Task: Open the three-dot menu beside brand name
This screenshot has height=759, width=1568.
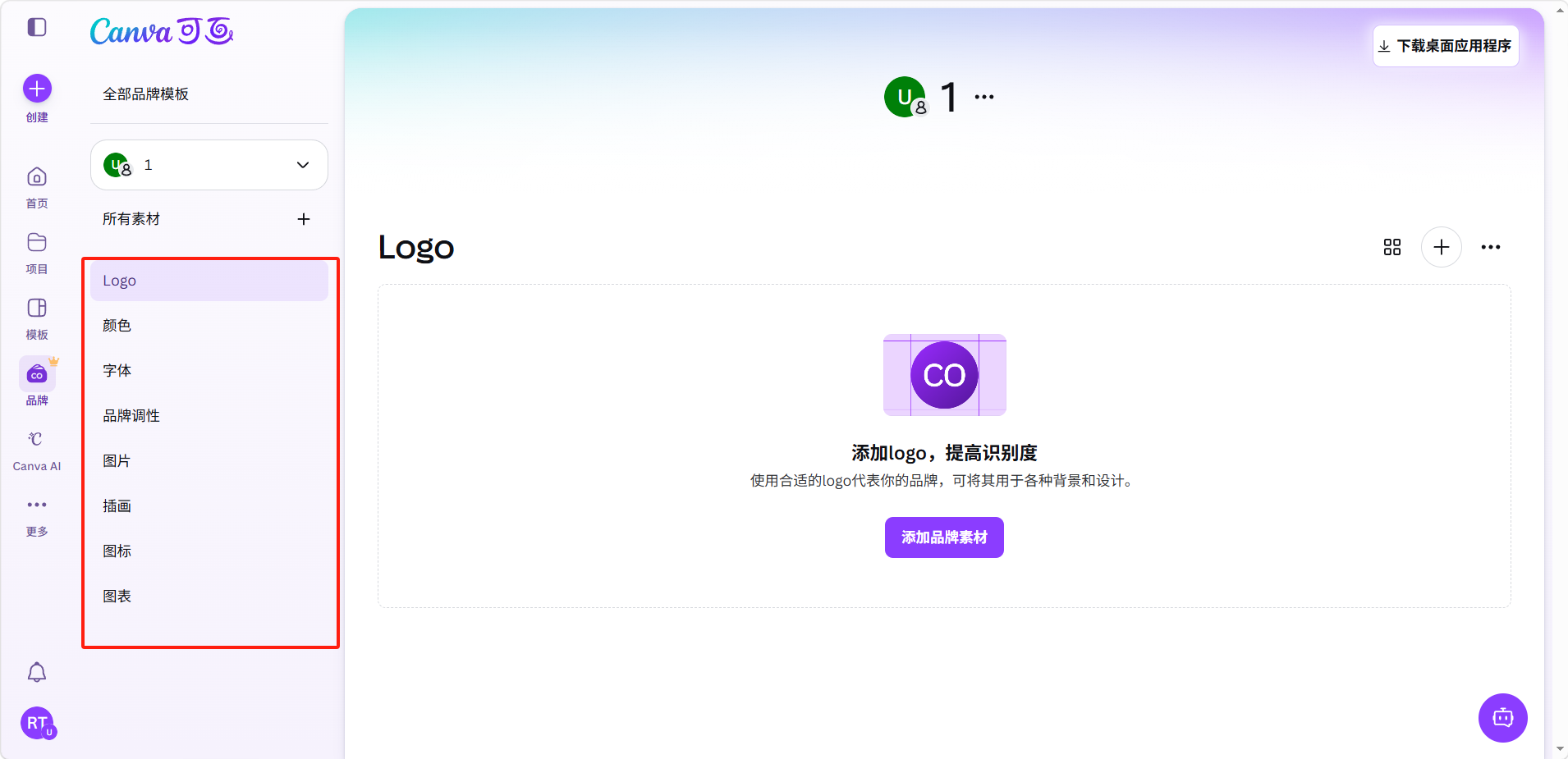Action: click(x=984, y=97)
